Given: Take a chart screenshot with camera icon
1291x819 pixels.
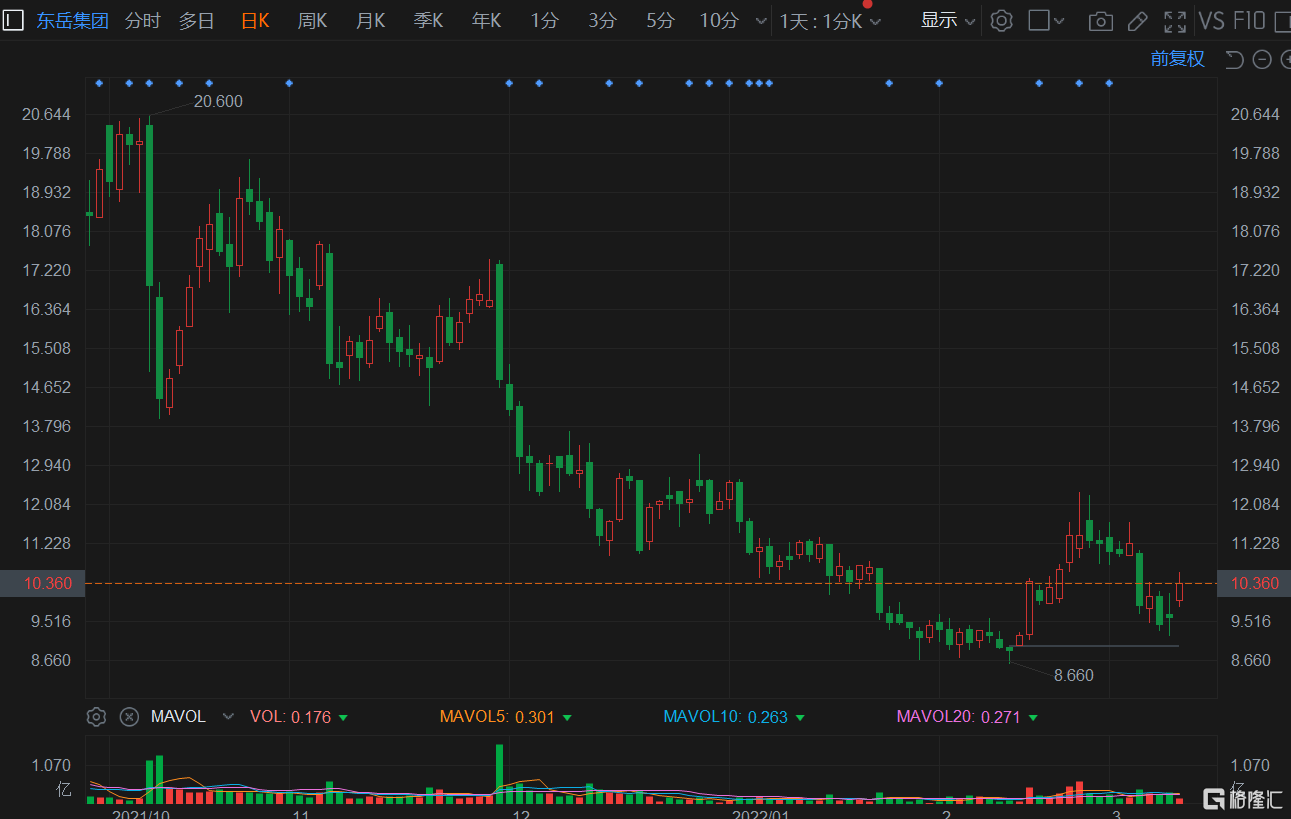Looking at the screenshot, I should [x=1100, y=21].
